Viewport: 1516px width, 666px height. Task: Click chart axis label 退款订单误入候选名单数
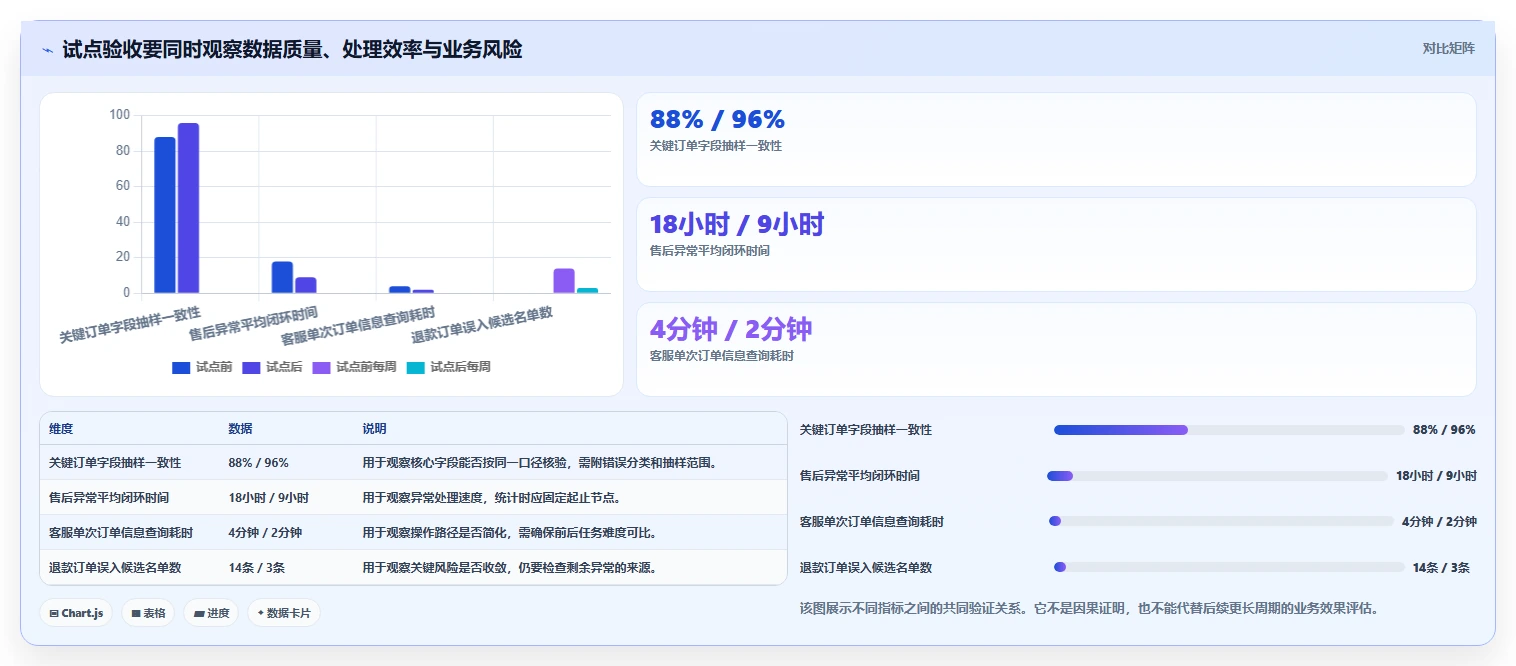tap(482, 326)
